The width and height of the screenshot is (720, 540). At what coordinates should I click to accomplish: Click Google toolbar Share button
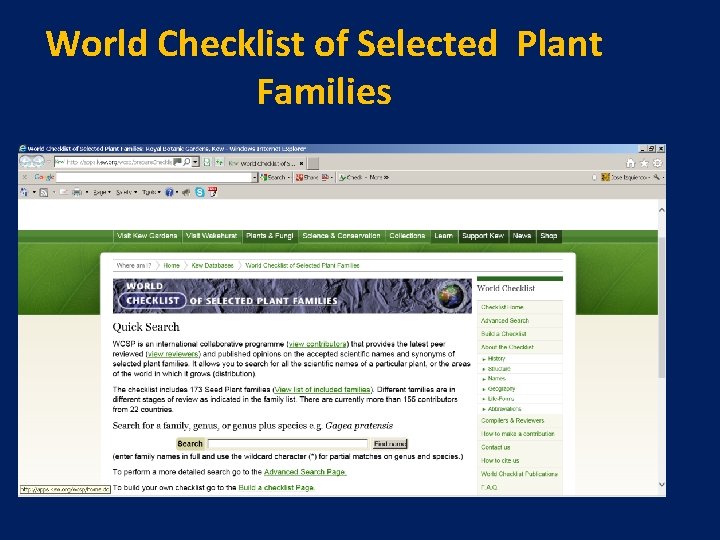307,177
